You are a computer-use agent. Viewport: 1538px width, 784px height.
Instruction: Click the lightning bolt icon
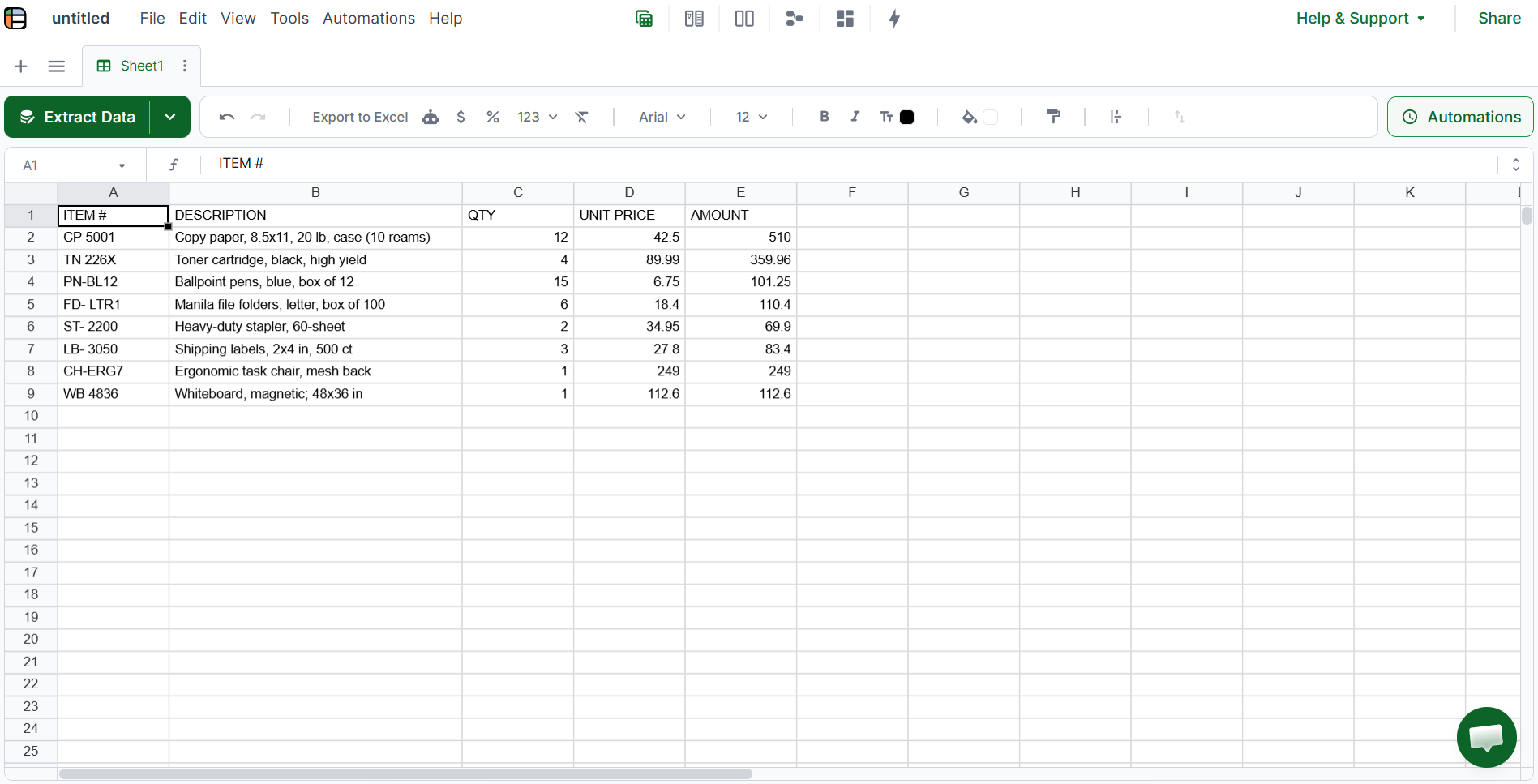tap(895, 19)
